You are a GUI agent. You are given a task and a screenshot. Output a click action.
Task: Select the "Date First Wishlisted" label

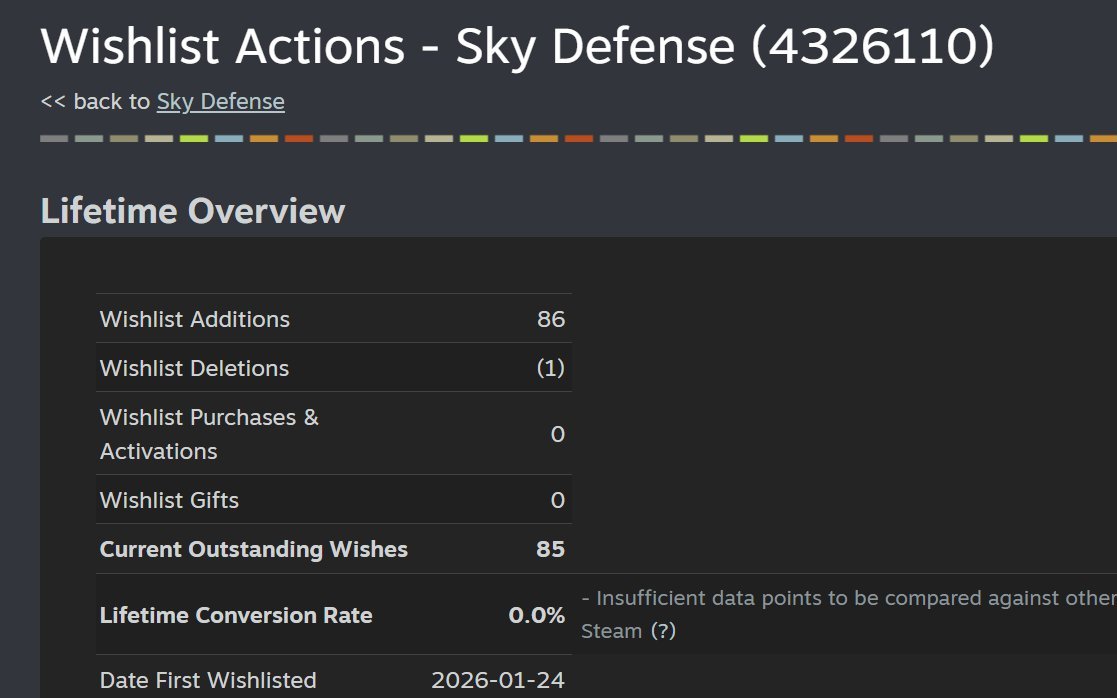208,680
